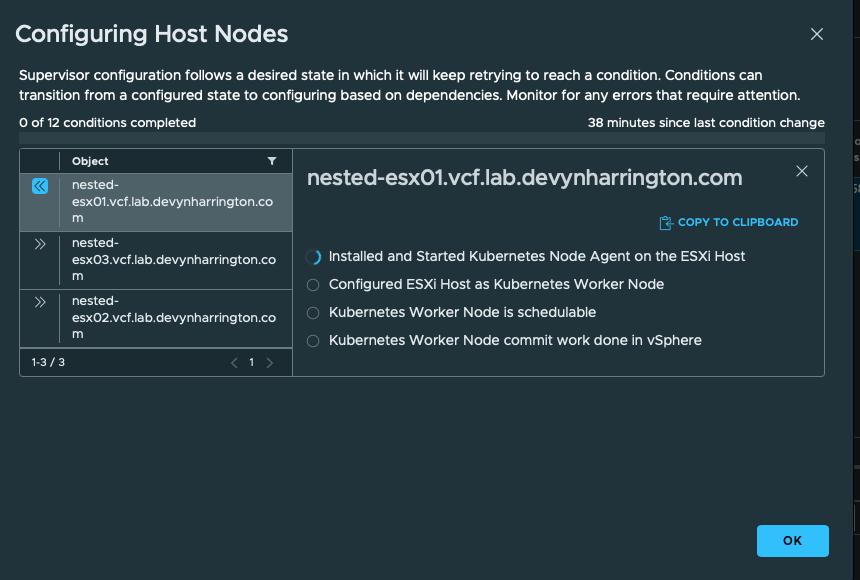Click 'Kubernetes Worker Node is schedulable' text
This screenshot has height=580, width=860.
coord(462,312)
